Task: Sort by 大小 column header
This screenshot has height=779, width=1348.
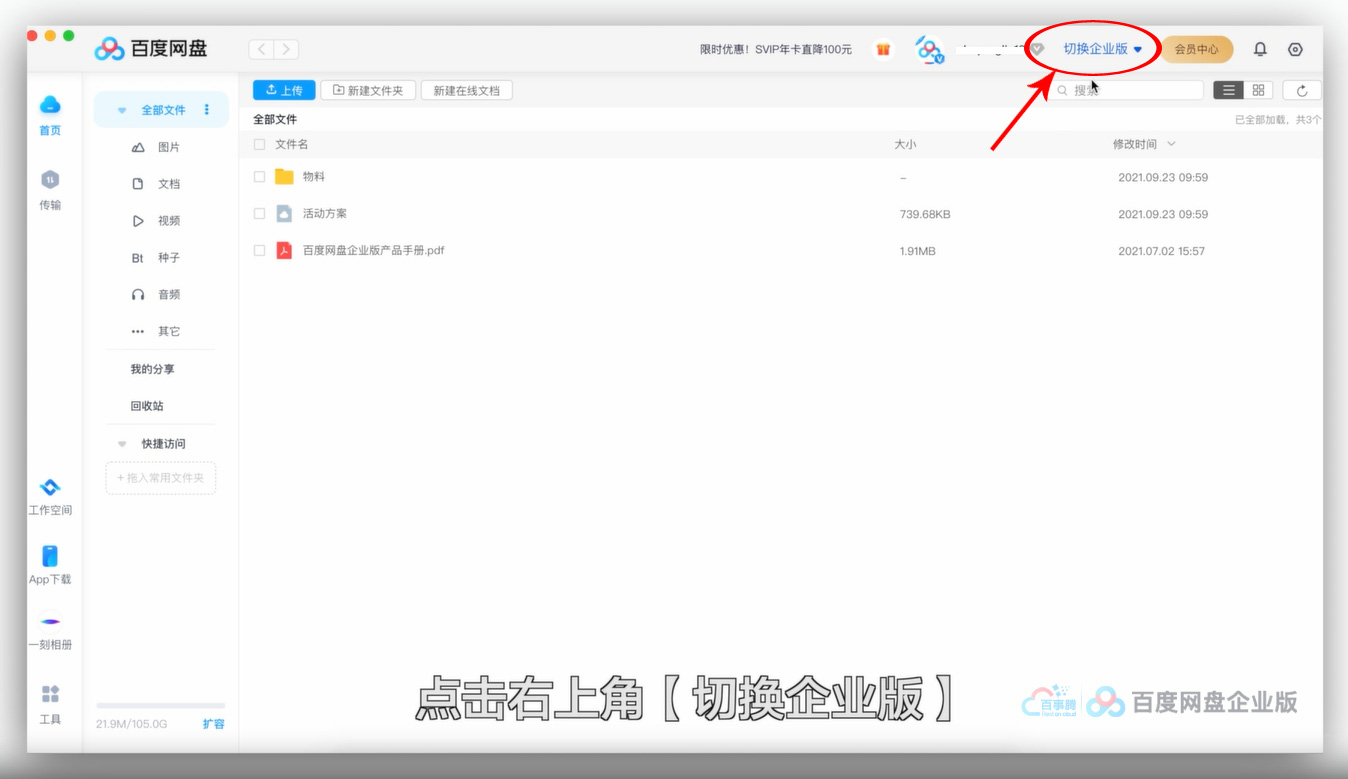Action: click(x=905, y=145)
